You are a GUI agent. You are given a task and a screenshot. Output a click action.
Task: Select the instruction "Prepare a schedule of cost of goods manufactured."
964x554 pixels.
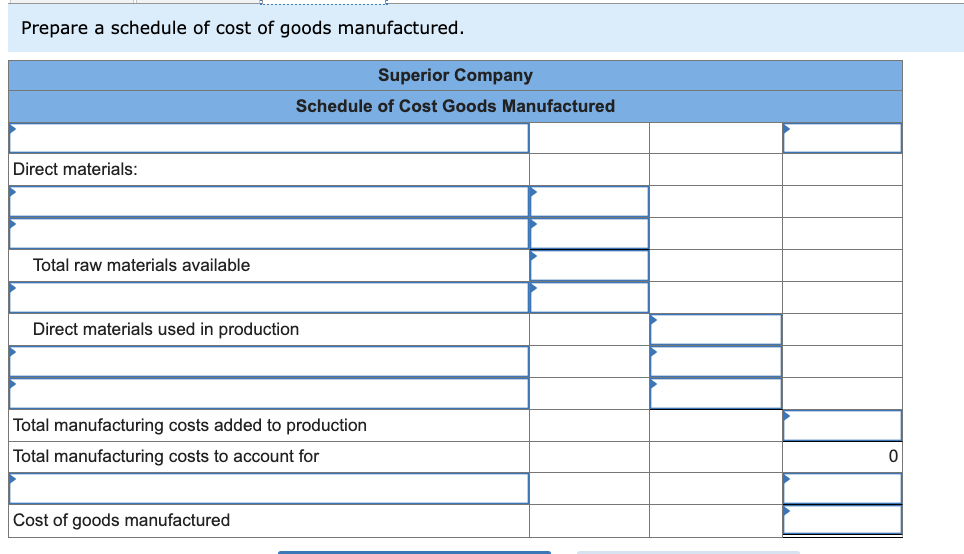pyautogui.click(x=243, y=28)
